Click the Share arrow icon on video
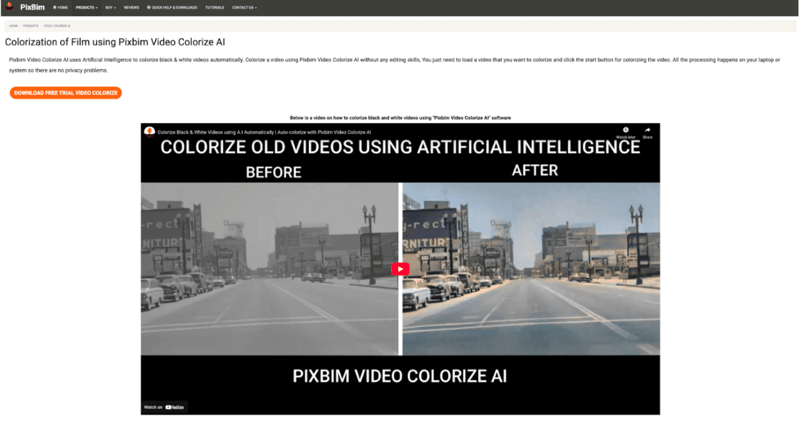 coord(647,130)
